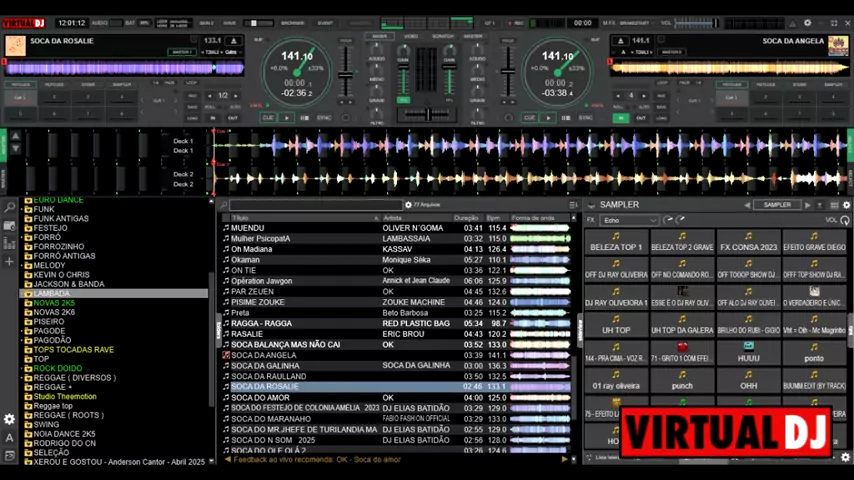Open the BROWSER top bar item
854x480 pixels.
point(293,23)
